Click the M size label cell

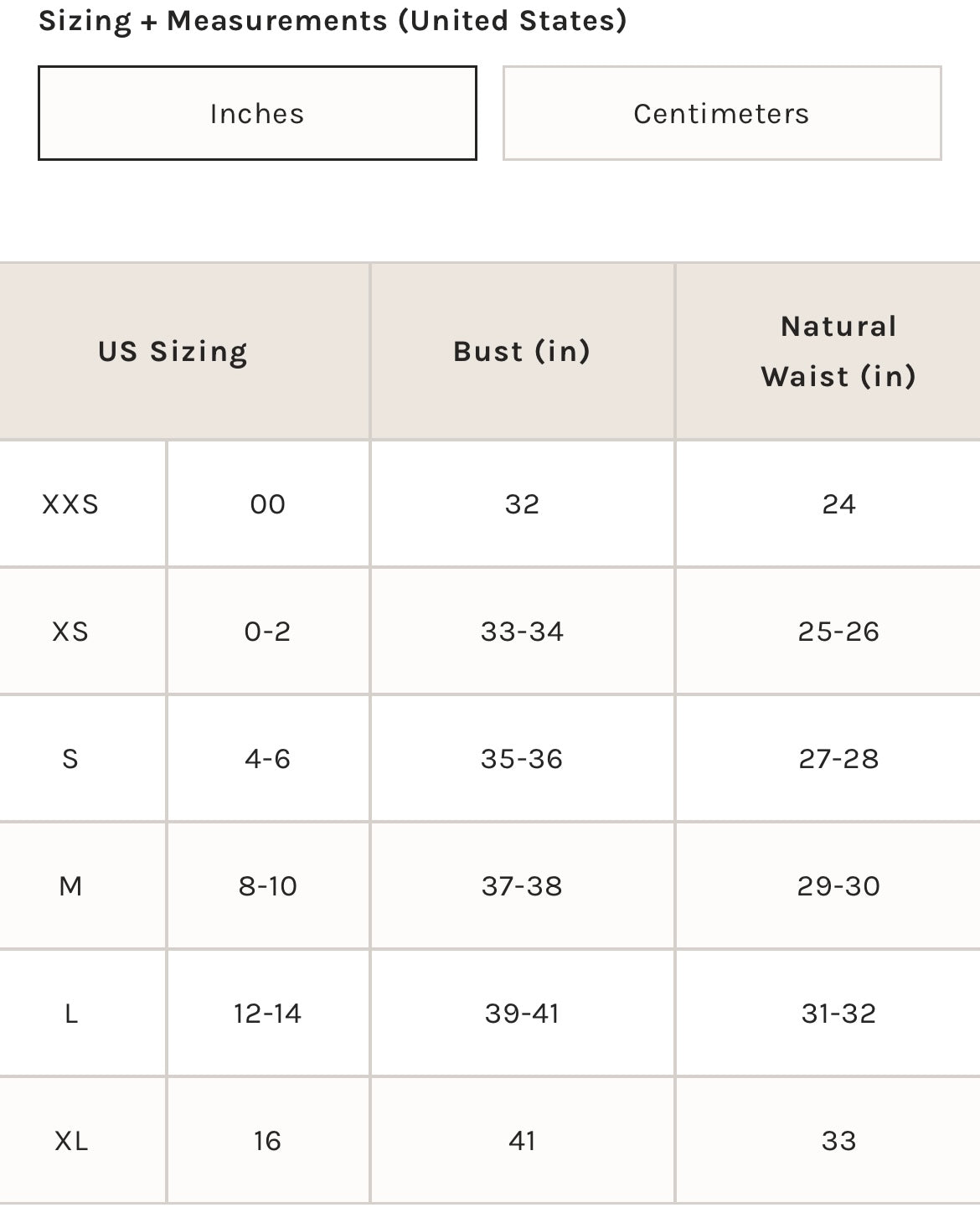pos(71,886)
